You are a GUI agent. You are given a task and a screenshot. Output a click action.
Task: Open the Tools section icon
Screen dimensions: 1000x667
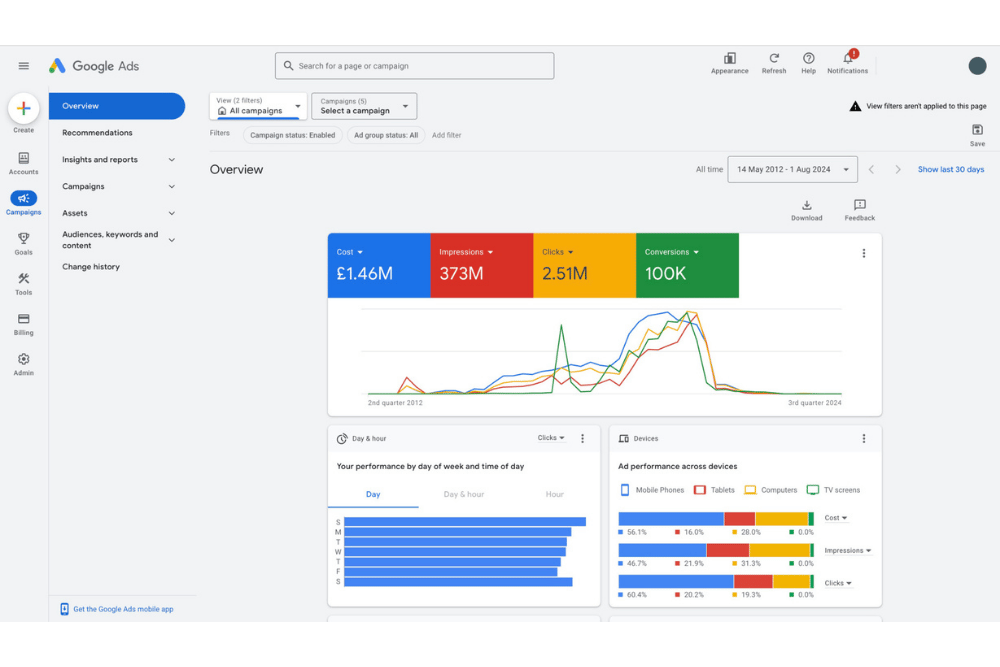24,279
